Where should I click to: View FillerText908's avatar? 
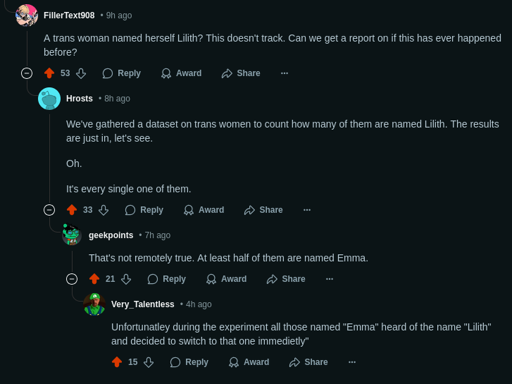point(27,15)
